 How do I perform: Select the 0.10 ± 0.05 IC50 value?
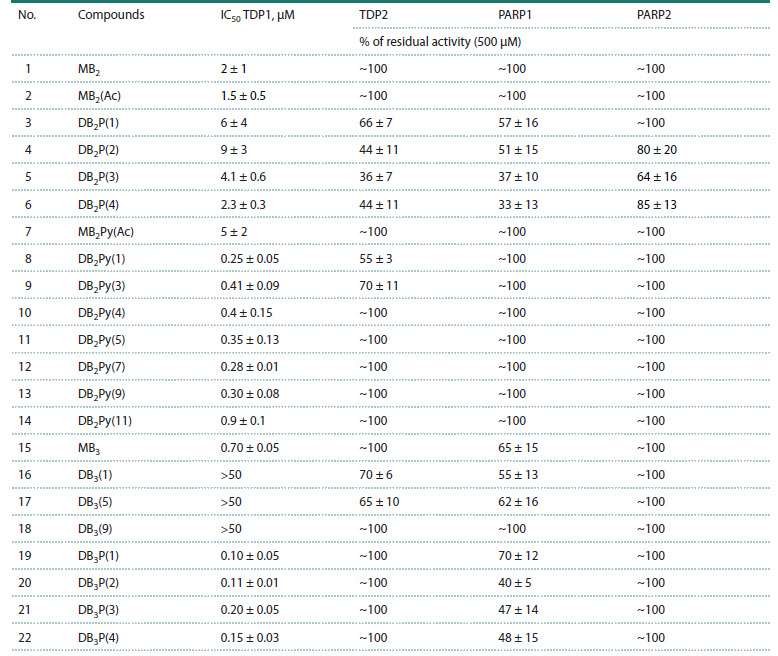(250, 556)
